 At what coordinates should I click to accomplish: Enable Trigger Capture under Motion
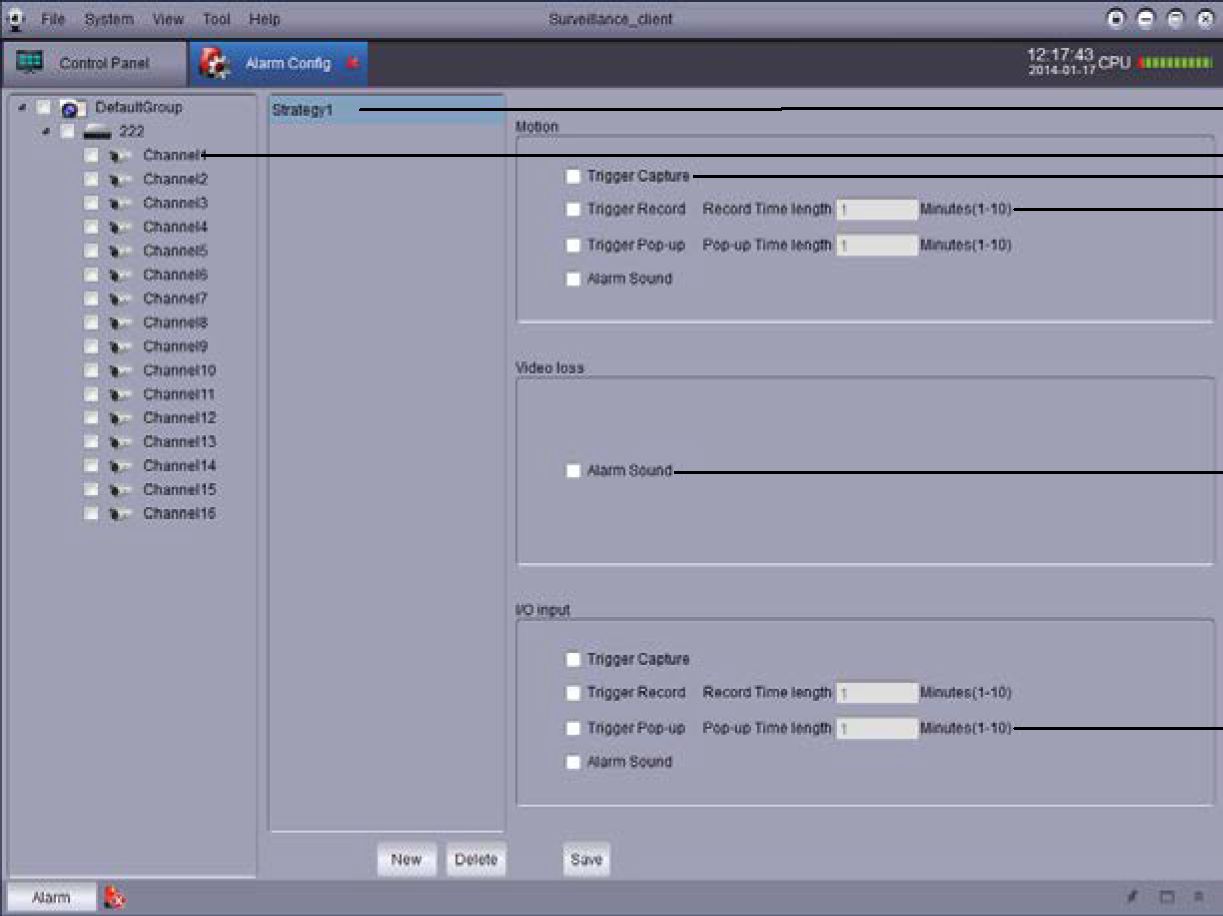pyautogui.click(x=573, y=176)
